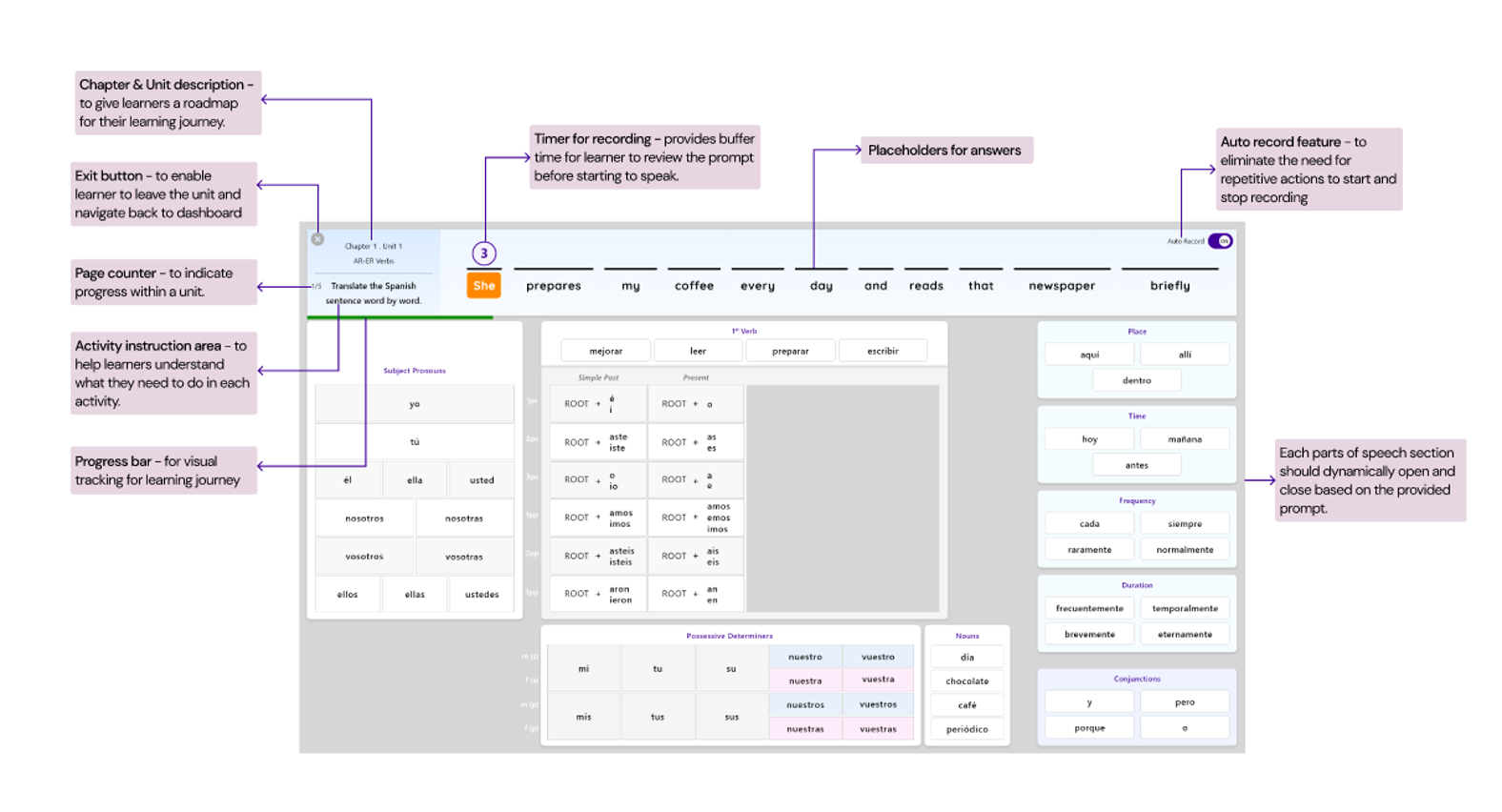
Task: Pick the 'y' conjunction
Action: [x=1089, y=702]
